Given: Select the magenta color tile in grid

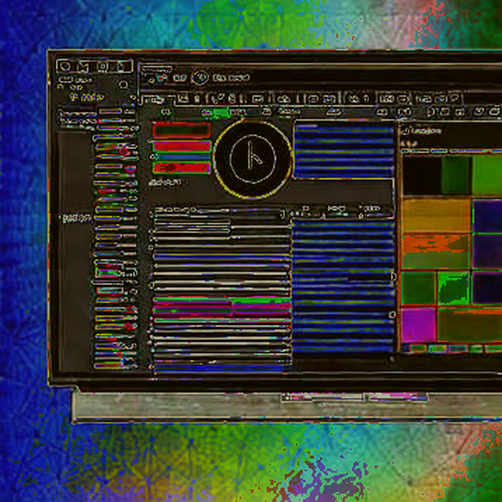Looking at the screenshot, I should tap(419, 324).
